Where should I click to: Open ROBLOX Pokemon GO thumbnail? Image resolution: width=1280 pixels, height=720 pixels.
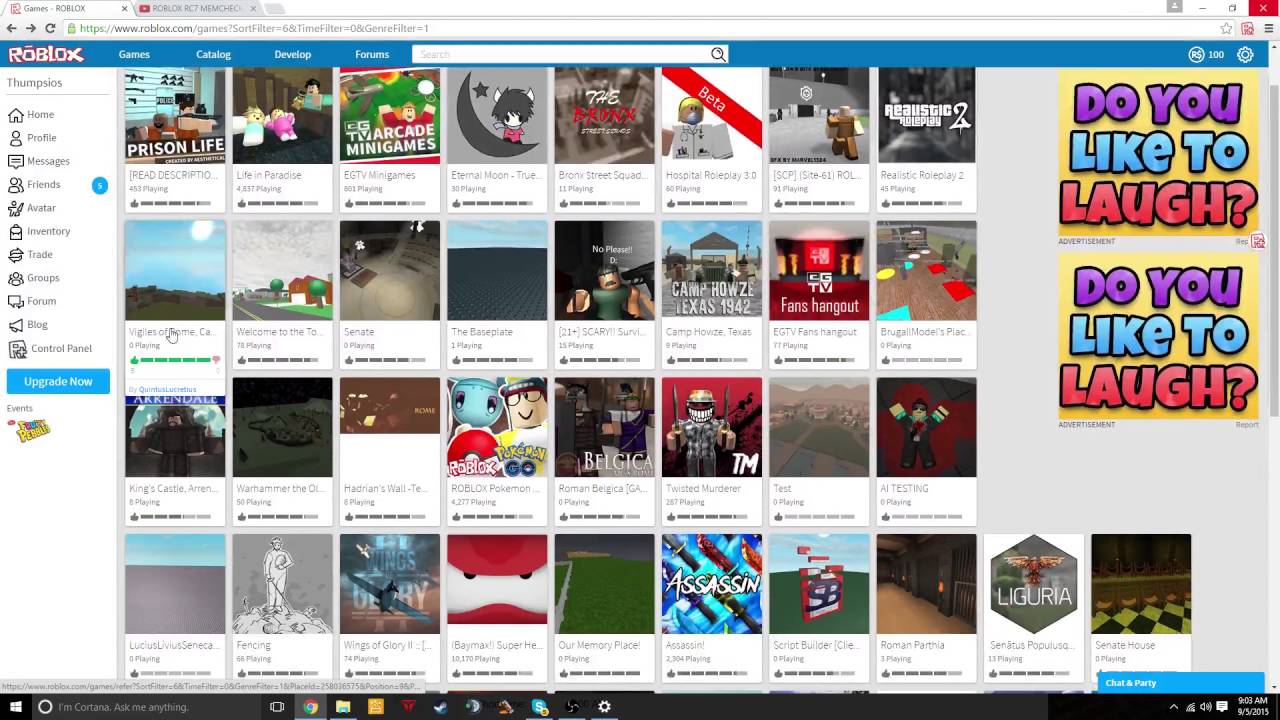point(497,427)
